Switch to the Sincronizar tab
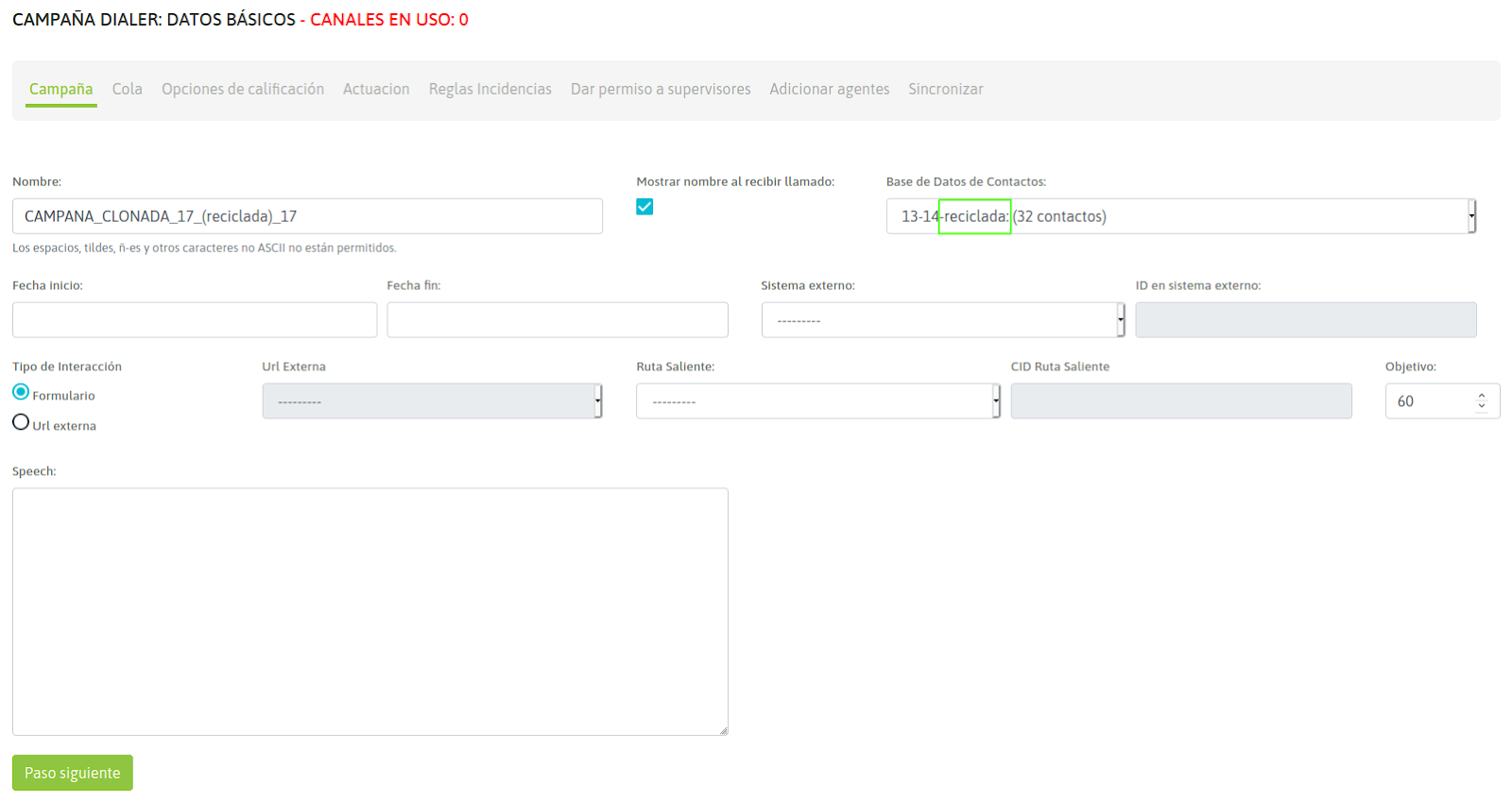This screenshot has height=801, width=1512. coord(945,89)
